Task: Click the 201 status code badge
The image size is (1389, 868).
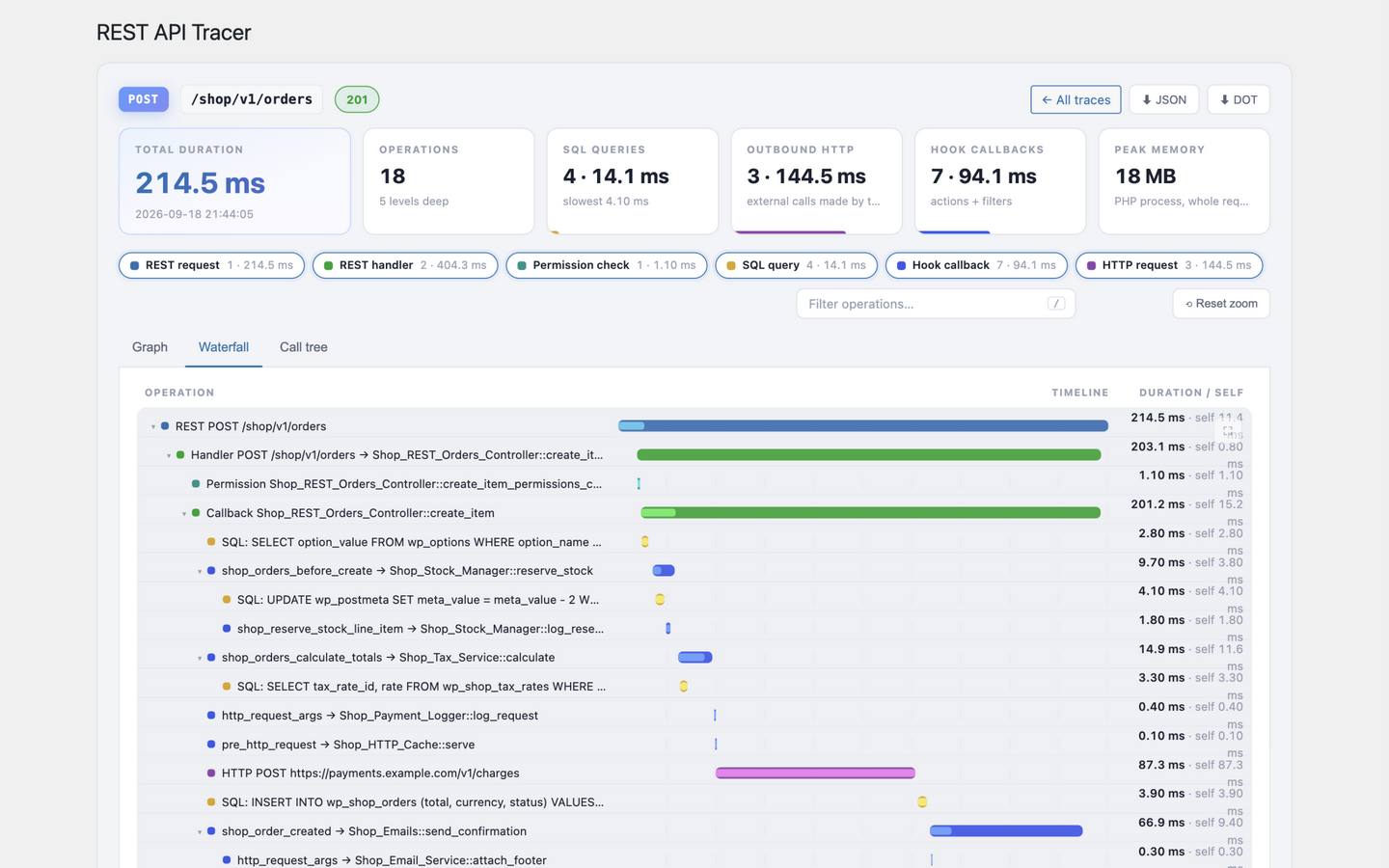Action: (357, 99)
